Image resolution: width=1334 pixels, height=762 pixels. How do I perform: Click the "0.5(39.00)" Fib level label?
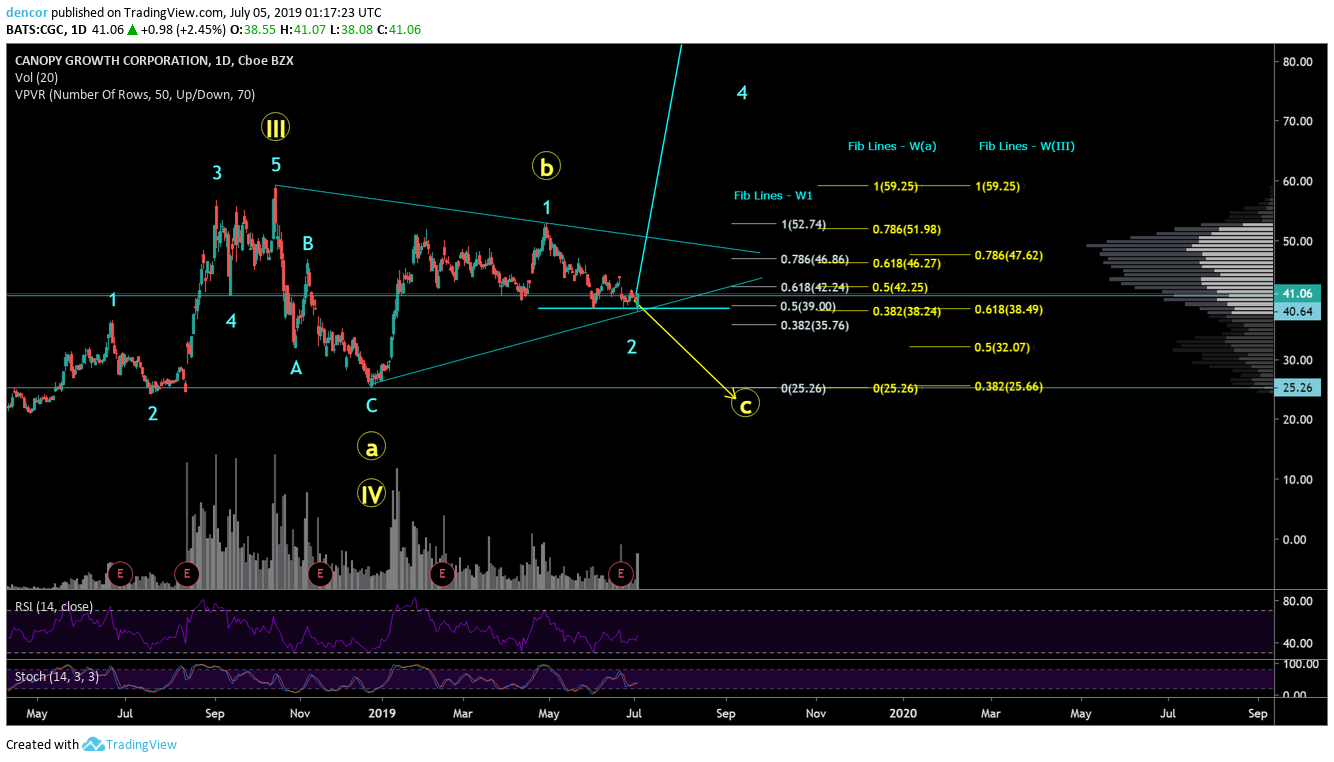tap(808, 306)
